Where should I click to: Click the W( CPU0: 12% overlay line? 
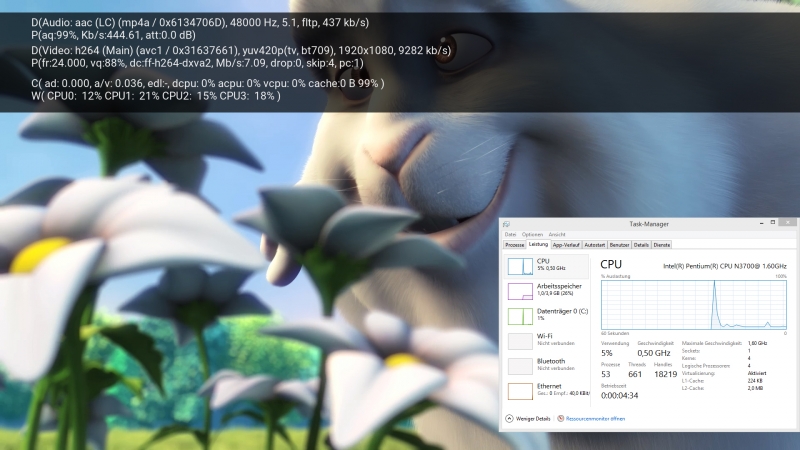pyautogui.click(x=156, y=96)
